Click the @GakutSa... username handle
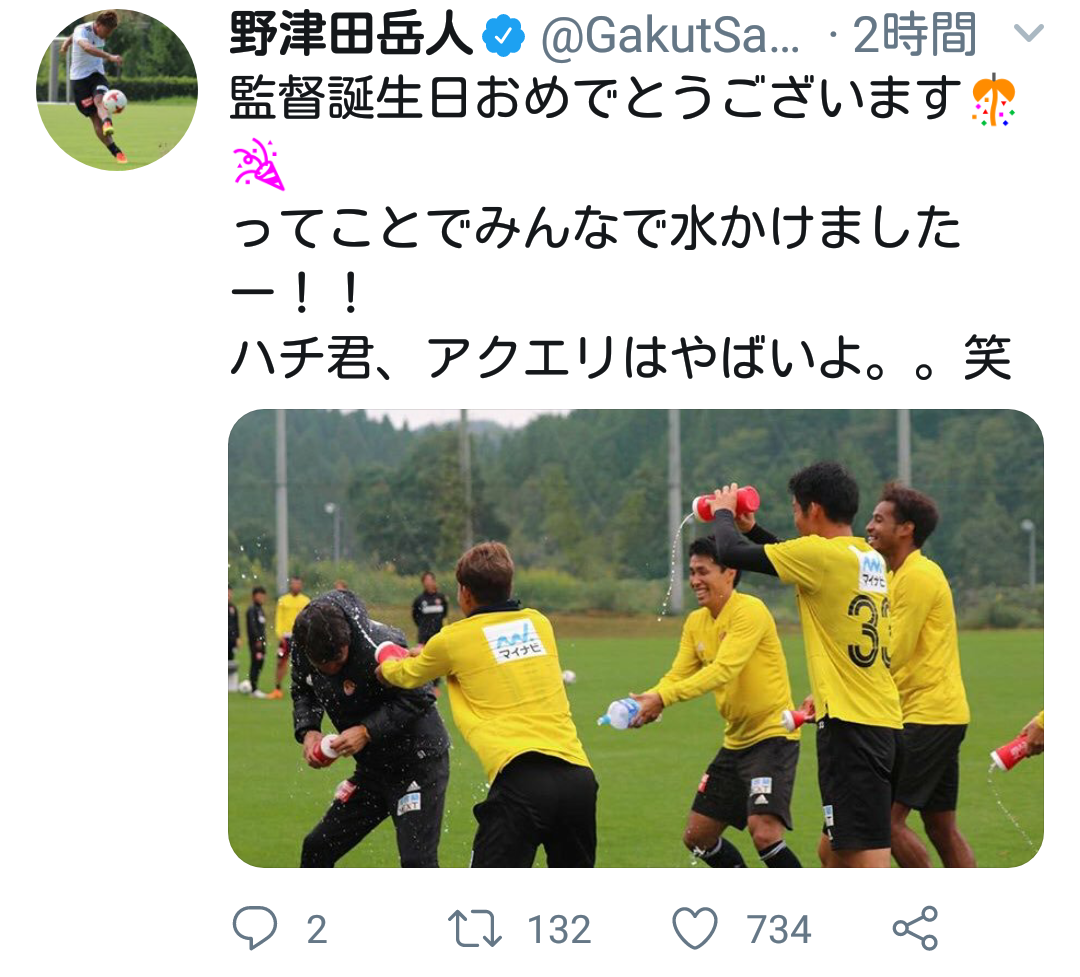 pyautogui.click(x=670, y=35)
